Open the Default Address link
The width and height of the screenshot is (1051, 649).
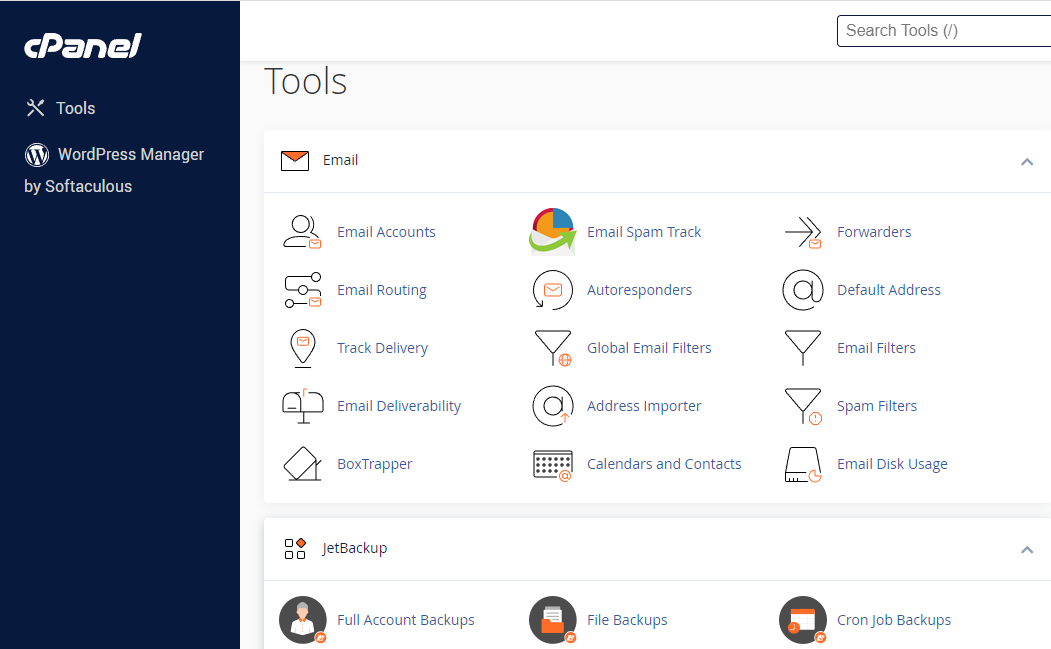click(889, 290)
